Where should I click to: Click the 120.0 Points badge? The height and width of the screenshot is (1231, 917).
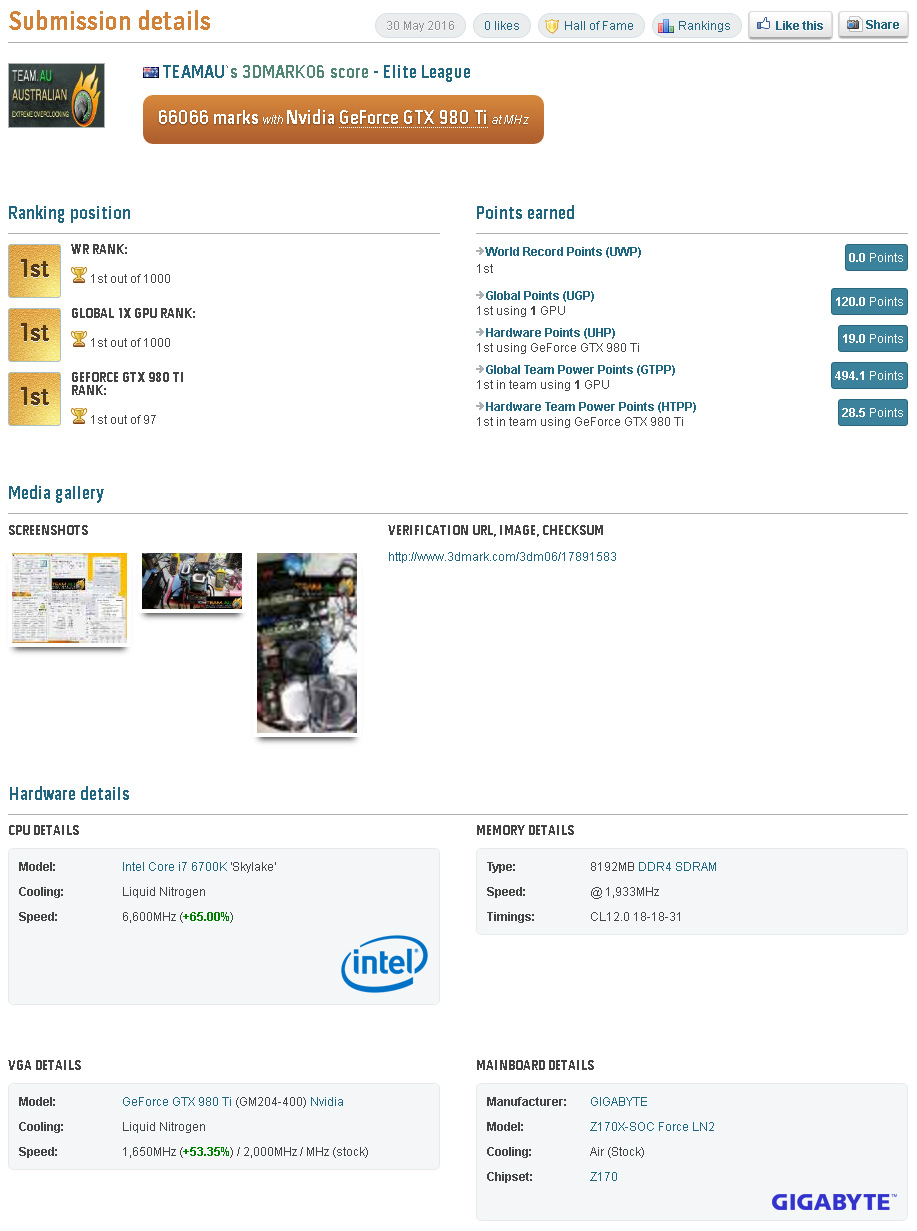(869, 302)
